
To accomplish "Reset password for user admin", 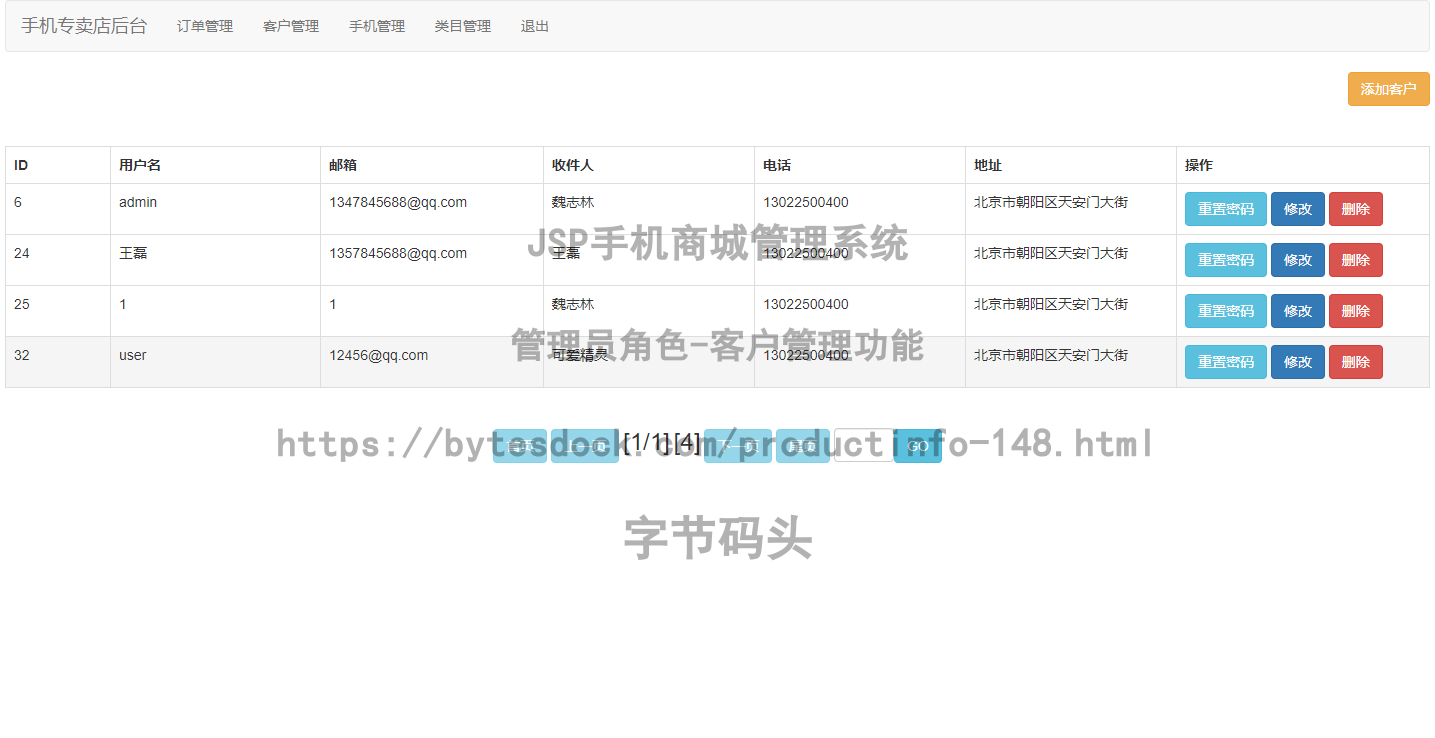I will pos(1225,209).
